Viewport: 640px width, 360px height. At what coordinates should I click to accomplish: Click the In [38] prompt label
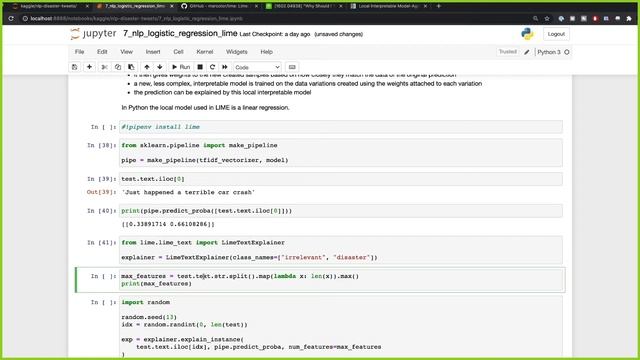(x=102, y=145)
